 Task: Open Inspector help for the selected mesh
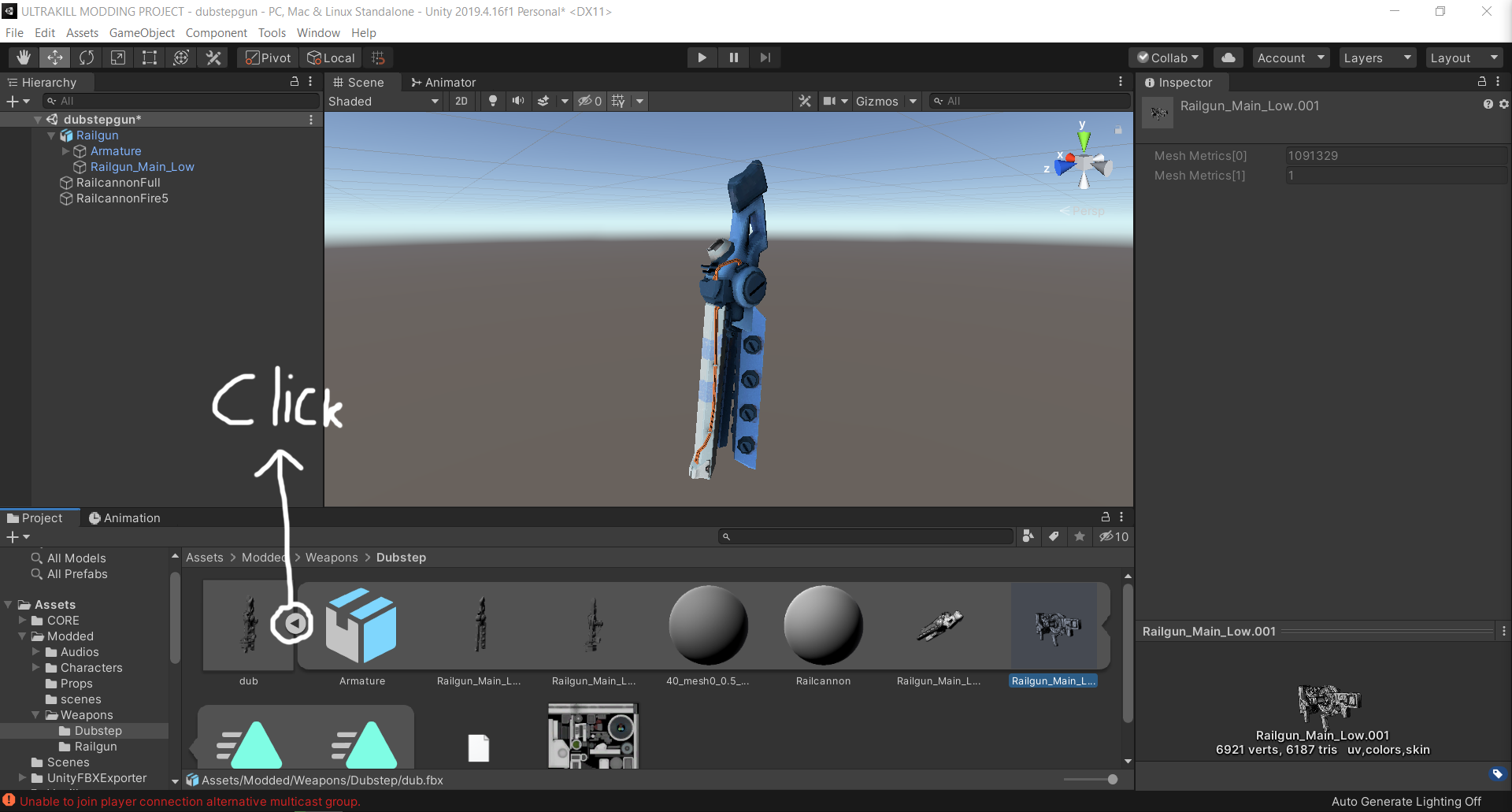tap(1488, 104)
